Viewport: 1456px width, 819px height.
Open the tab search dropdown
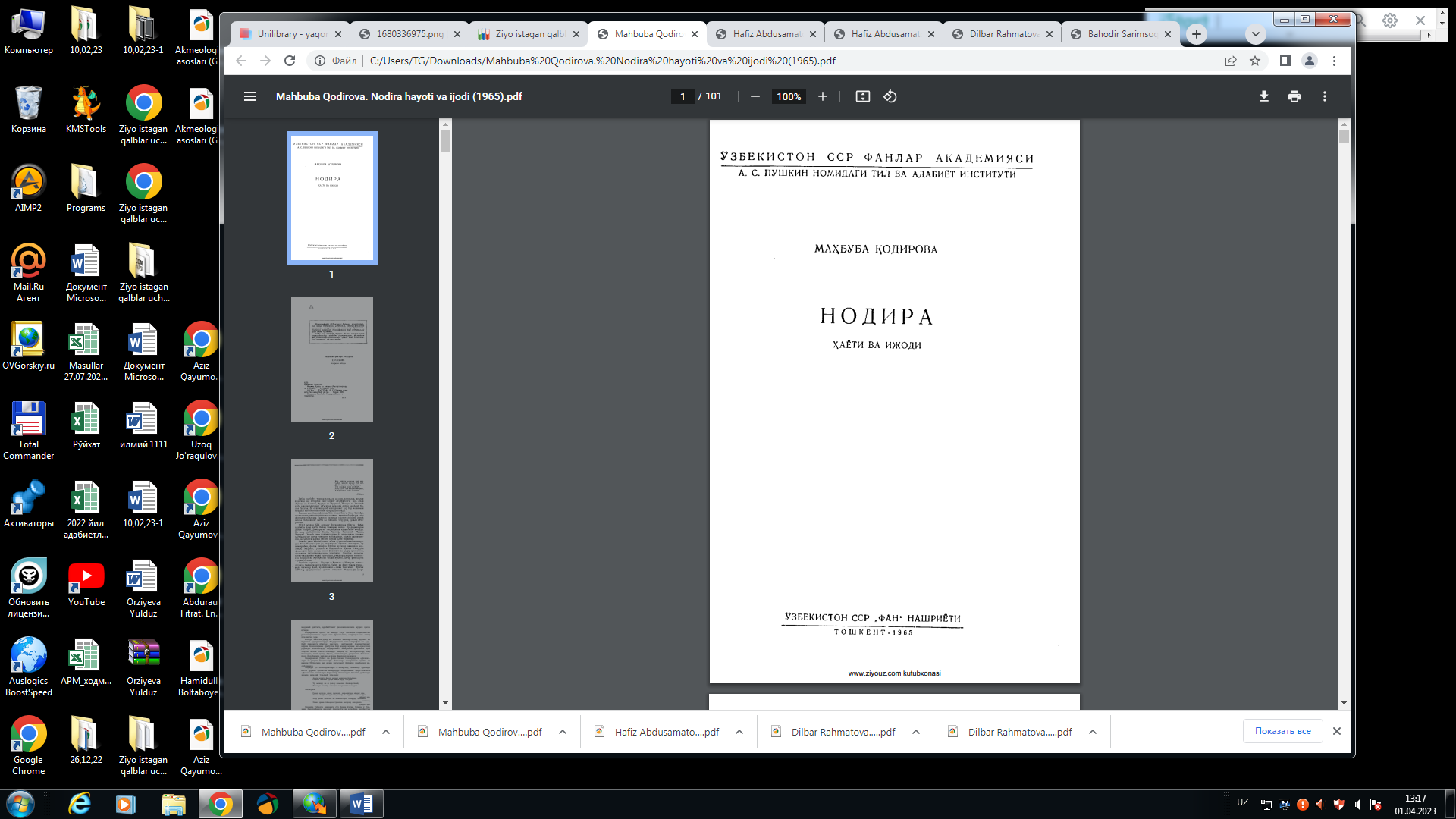click(1256, 34)
